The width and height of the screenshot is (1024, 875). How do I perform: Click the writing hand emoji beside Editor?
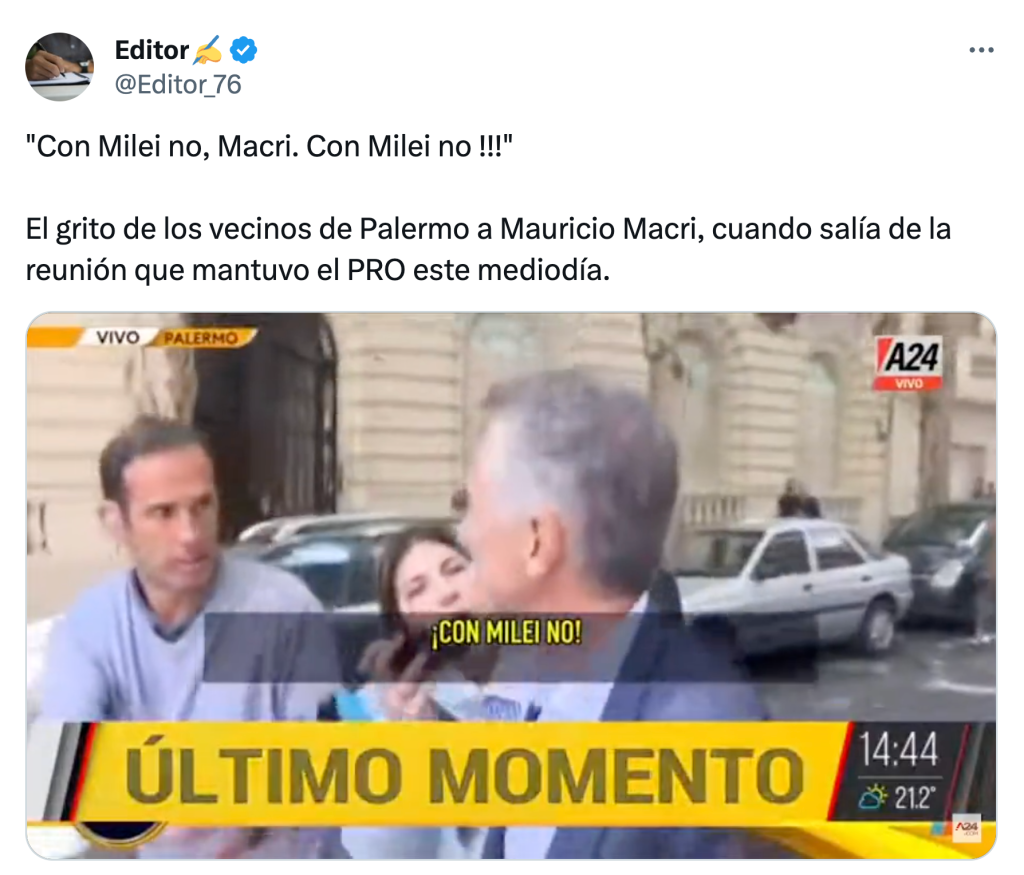click(x=208, y=50)
